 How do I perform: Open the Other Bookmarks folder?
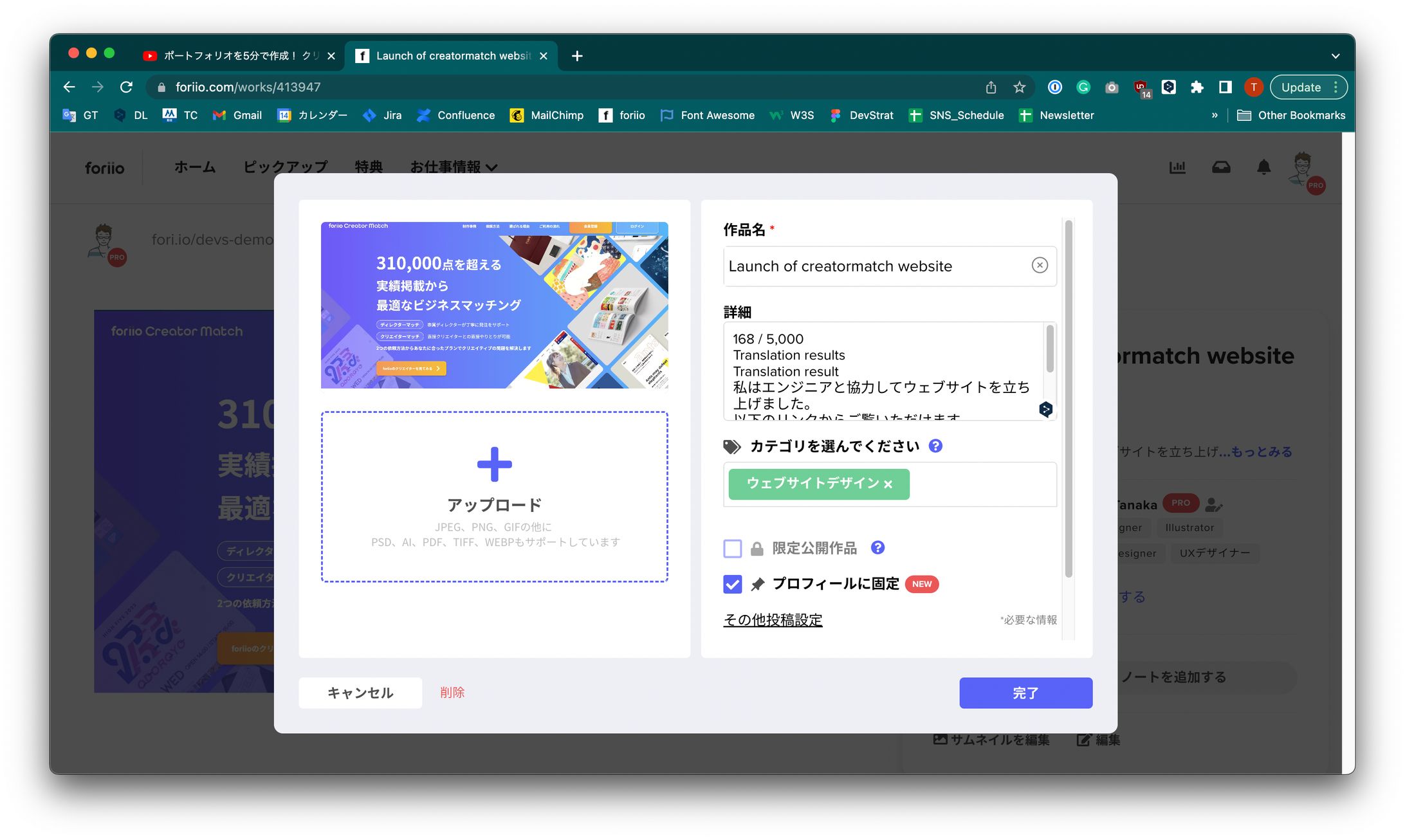click(x=1291, y=115)
